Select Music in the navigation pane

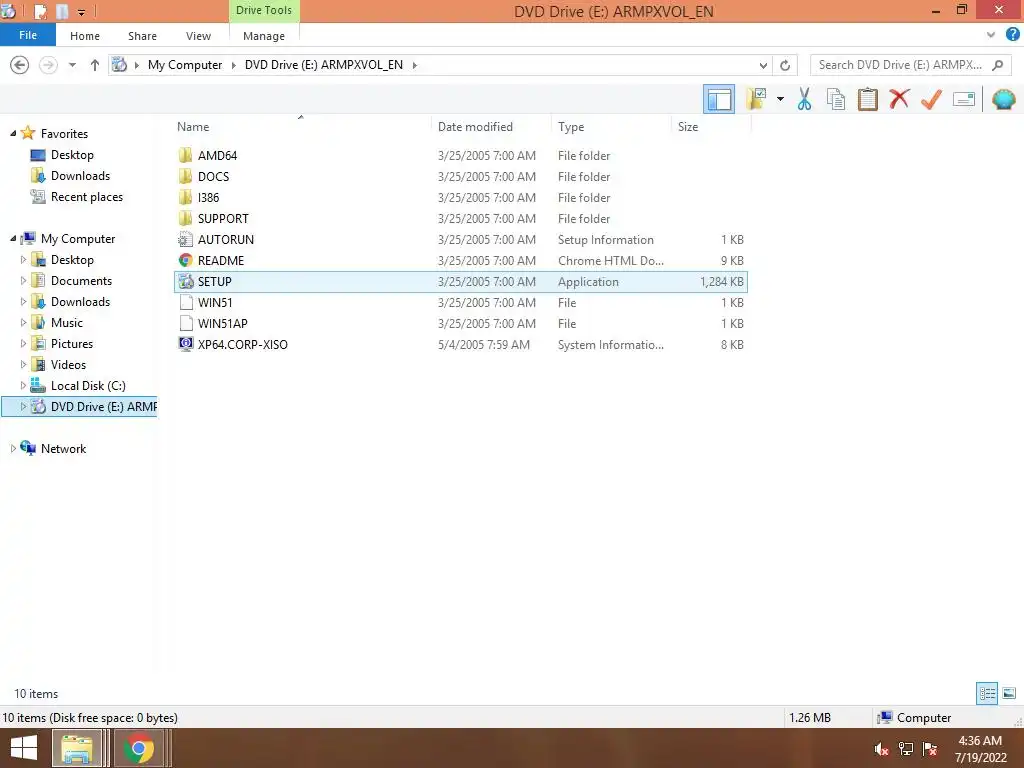[x=67, y=323]
